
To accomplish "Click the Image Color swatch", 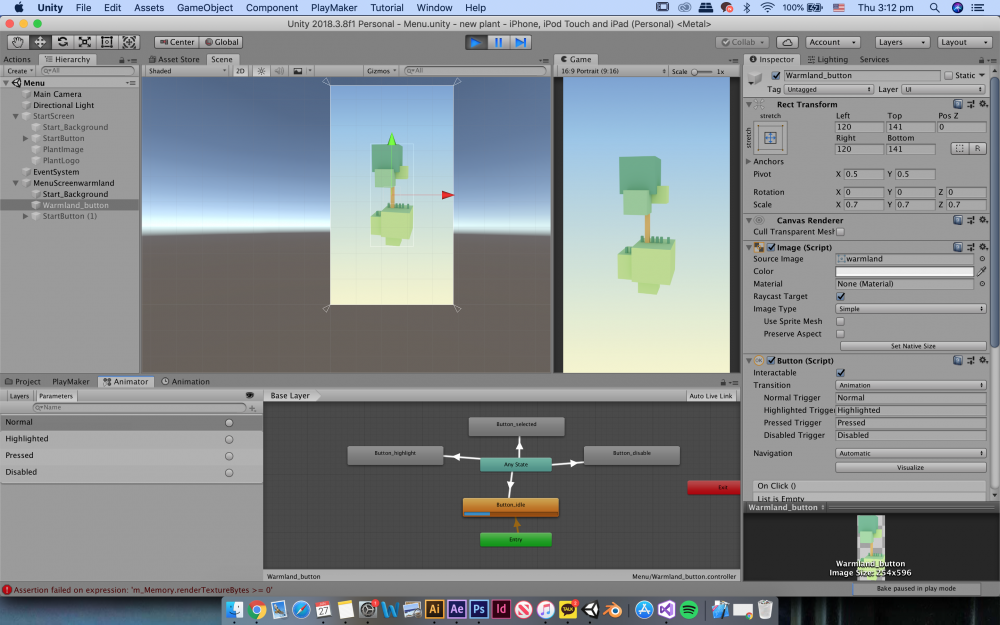I will 904,271.
